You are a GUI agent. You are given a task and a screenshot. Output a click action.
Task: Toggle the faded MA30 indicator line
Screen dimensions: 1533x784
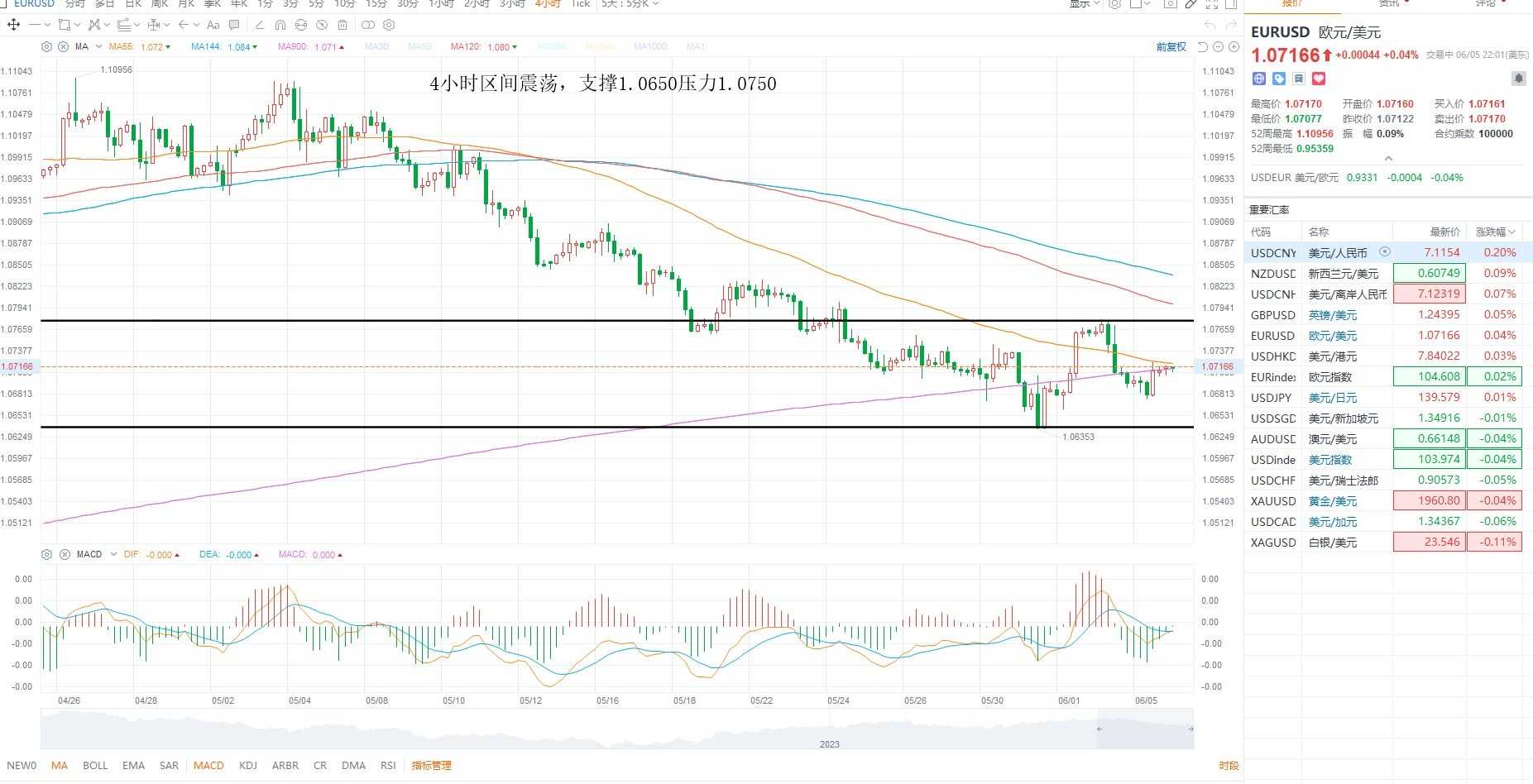[x=376, y=46]
